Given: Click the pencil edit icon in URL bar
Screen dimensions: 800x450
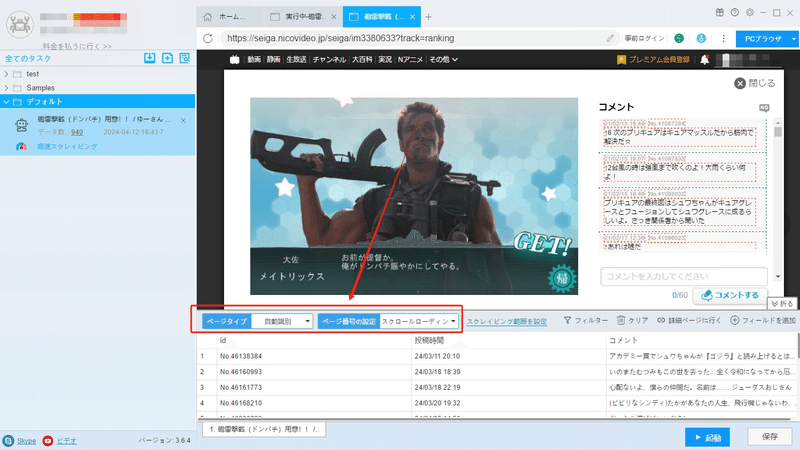Looking at the screenshot, I should point(610,38).
